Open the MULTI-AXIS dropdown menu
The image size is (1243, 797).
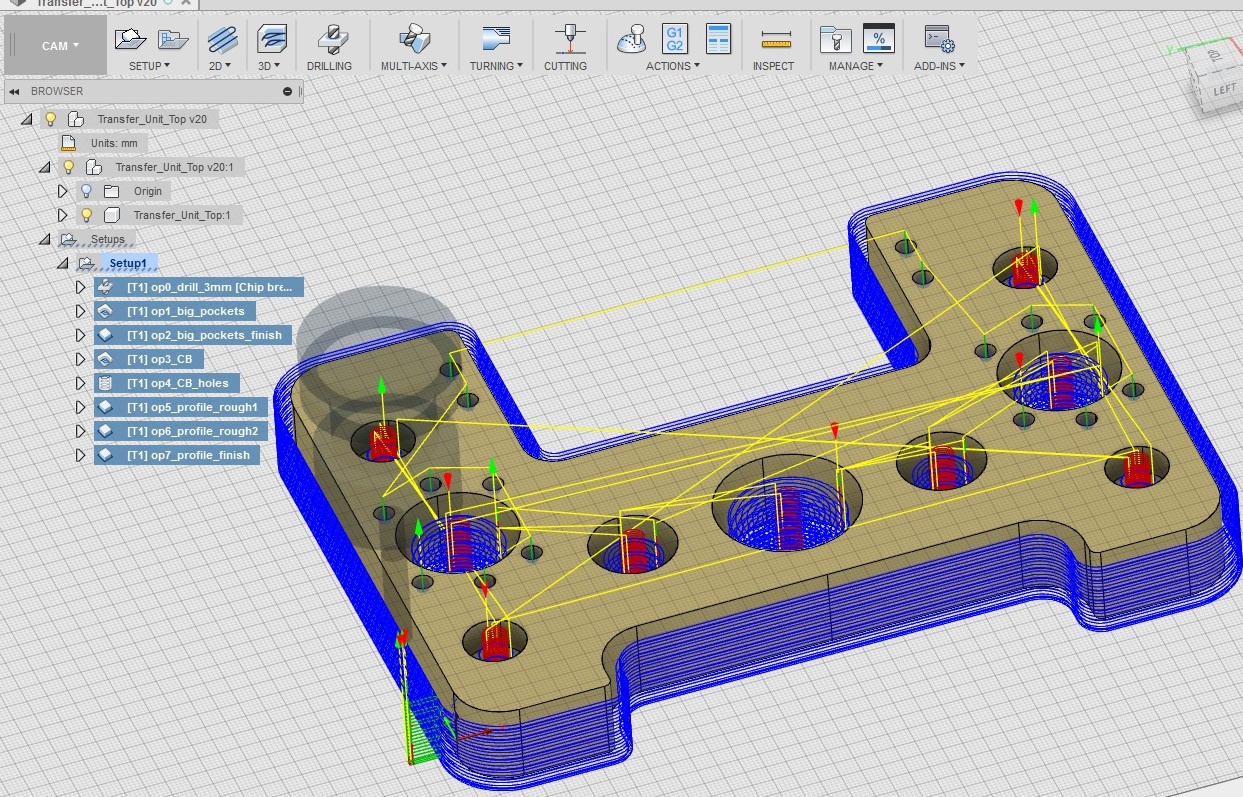click(x=415, y=66)
